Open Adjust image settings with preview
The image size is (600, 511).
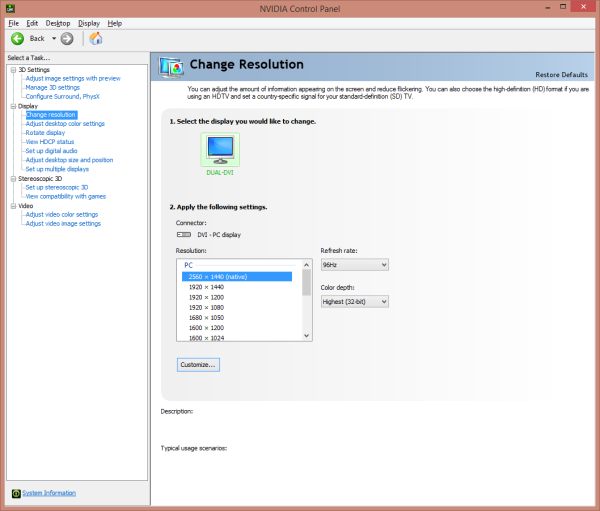tap(73, 78)
